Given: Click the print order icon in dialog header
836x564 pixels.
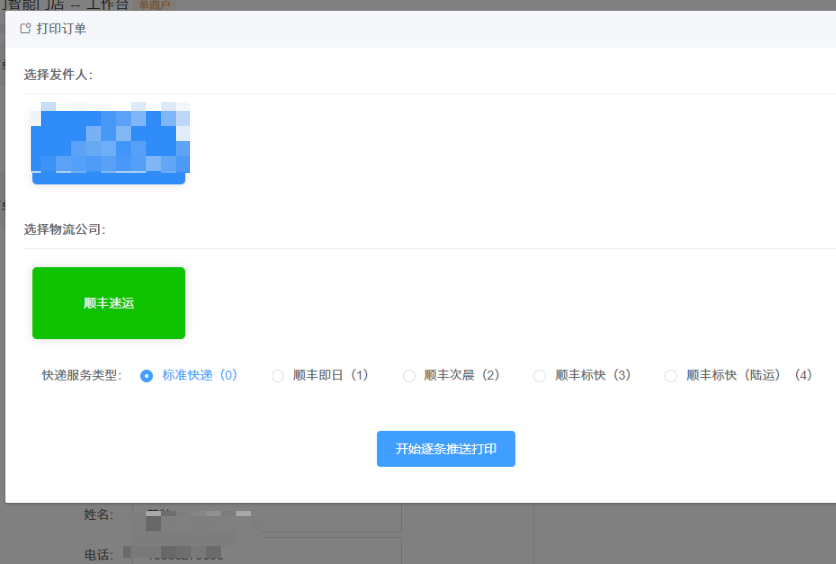Looking at the screenshot, I should pos(25,28).
